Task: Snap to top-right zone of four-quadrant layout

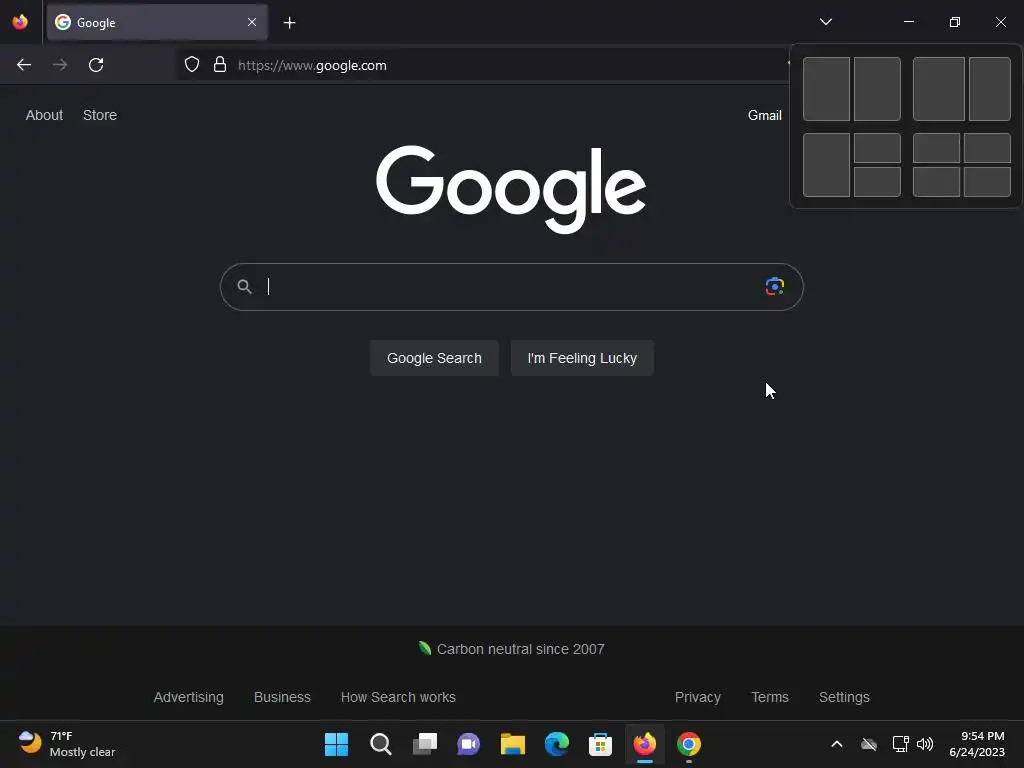Action: click(987, 148)
